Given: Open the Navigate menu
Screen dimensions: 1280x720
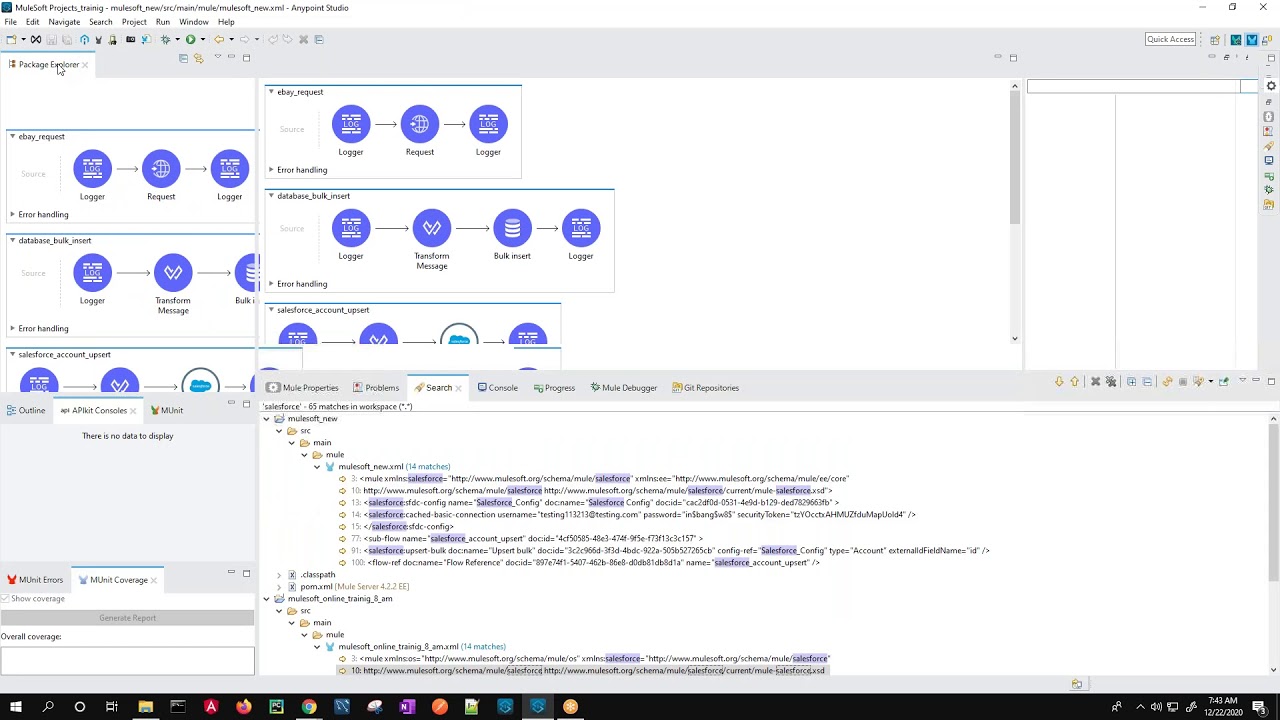Looking at the screenshot, I should pos(64,22).
